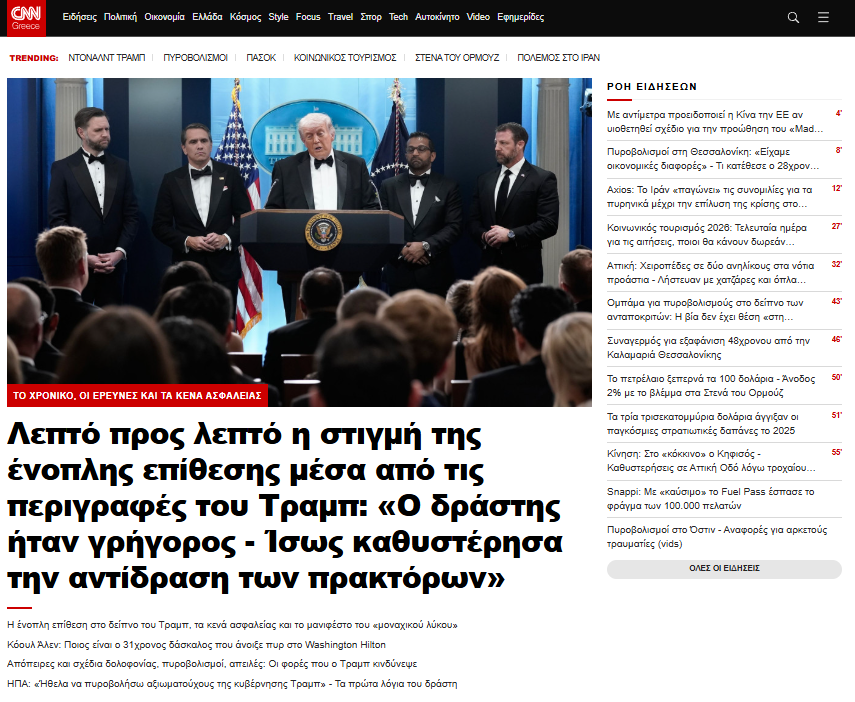Open the Snappi Fuel Pass news item
The width and height of the screenshot is (855, 702).
710,499
